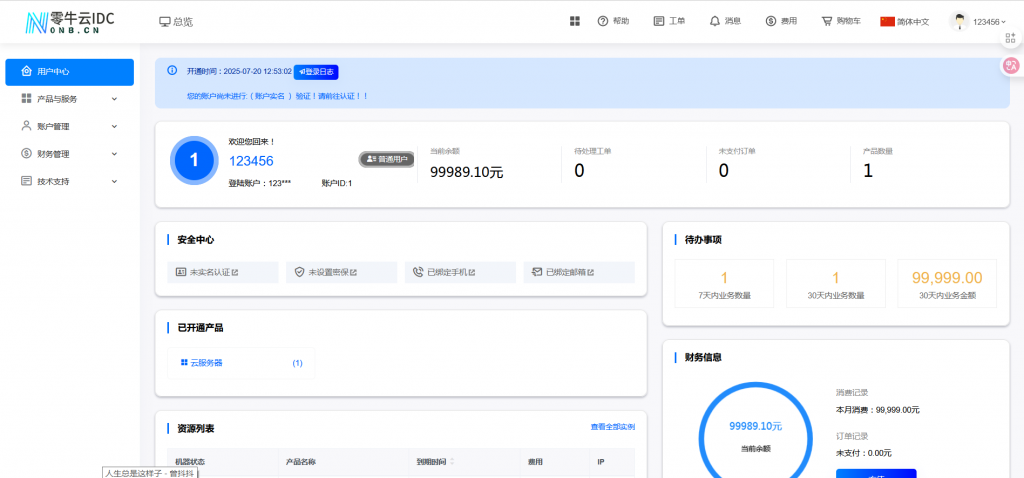The image size is (1024, 478).
Task: Open 费用 billing in top bar
Action: coord(781,21)
